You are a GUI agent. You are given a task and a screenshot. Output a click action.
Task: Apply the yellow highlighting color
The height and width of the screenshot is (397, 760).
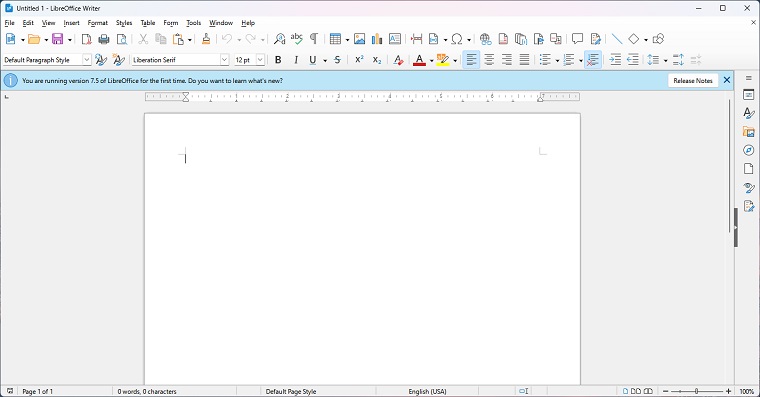(443, 60)
